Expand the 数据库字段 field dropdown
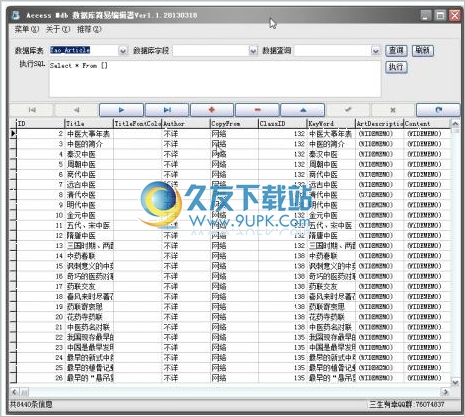465x417 pixels. tap(253, 51)
